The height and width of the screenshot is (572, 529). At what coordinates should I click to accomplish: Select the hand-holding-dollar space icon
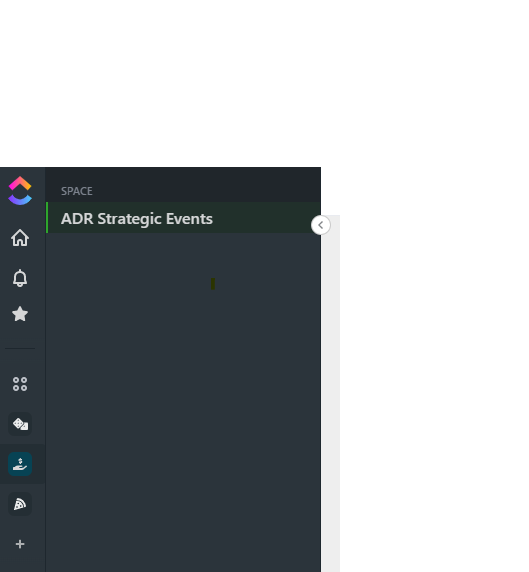pyautogui.click(x=20, y=464)
